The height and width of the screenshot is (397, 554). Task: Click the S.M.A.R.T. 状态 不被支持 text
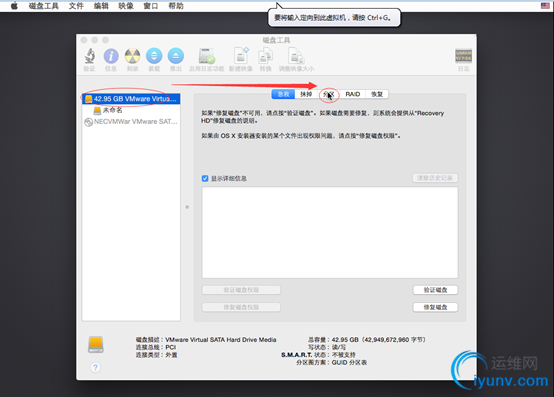point(318,355)
